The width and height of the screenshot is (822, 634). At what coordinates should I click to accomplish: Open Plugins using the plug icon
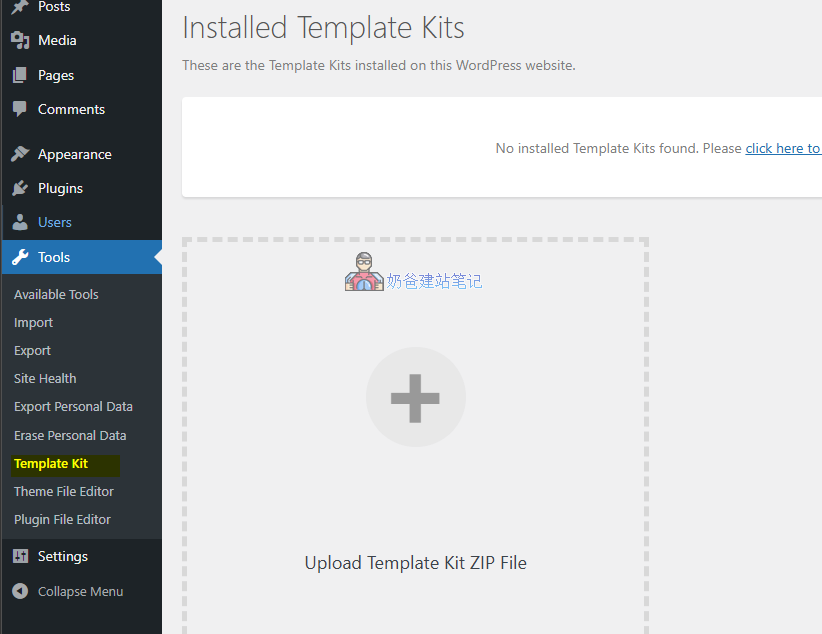(x=22, y=188)
